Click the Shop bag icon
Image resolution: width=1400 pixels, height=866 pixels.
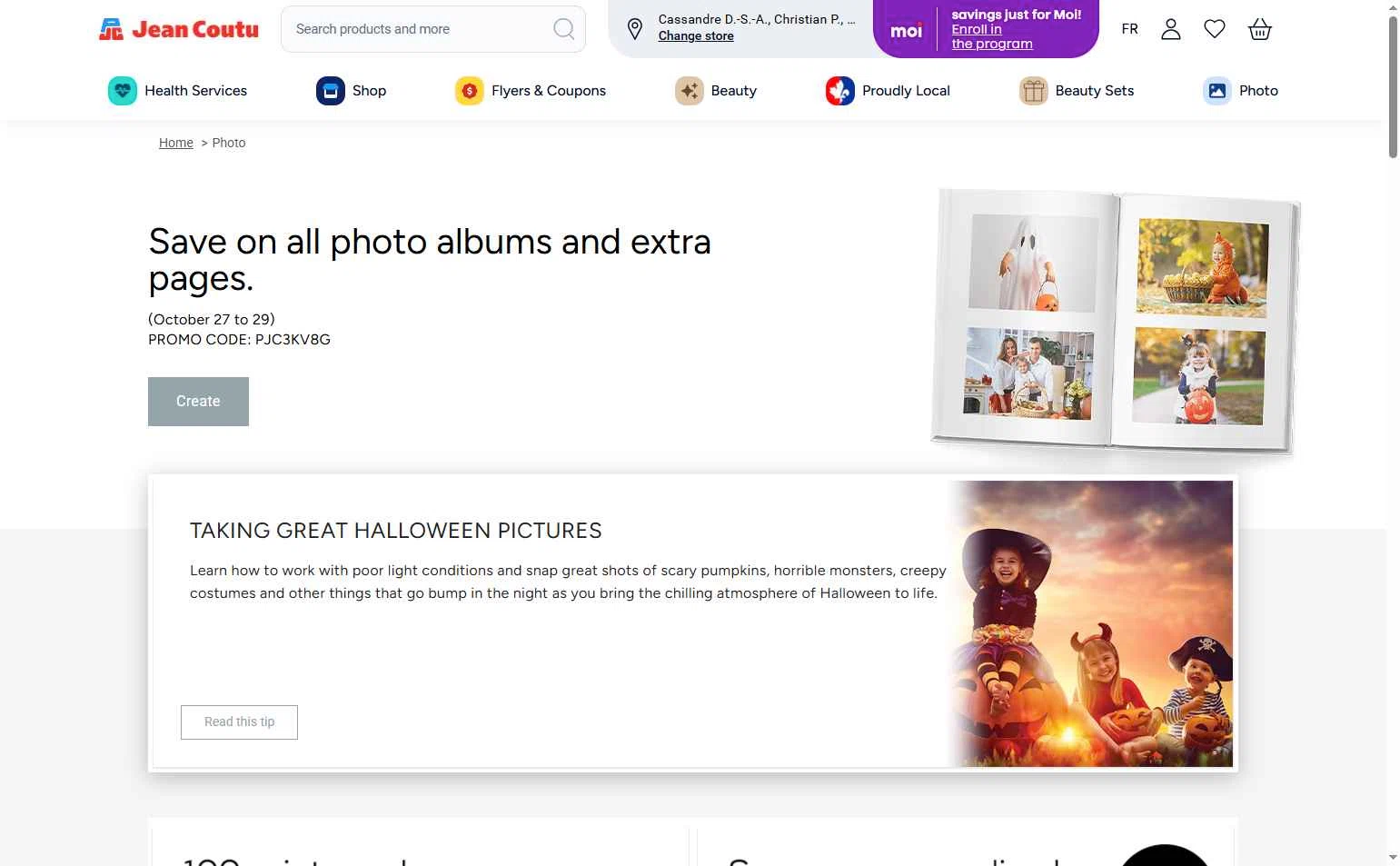point(331,91)
